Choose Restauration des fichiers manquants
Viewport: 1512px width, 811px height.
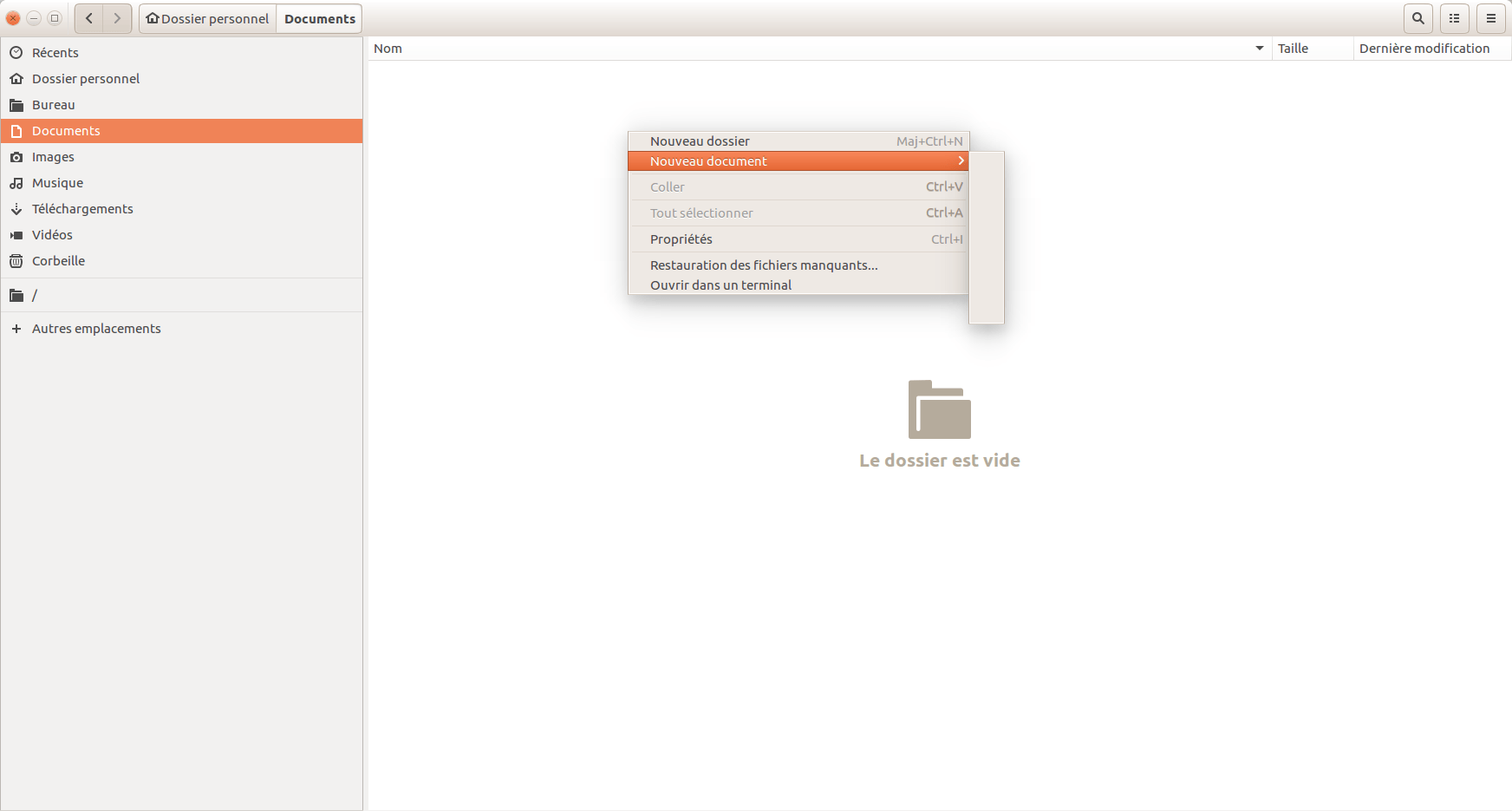click(798, 265)
